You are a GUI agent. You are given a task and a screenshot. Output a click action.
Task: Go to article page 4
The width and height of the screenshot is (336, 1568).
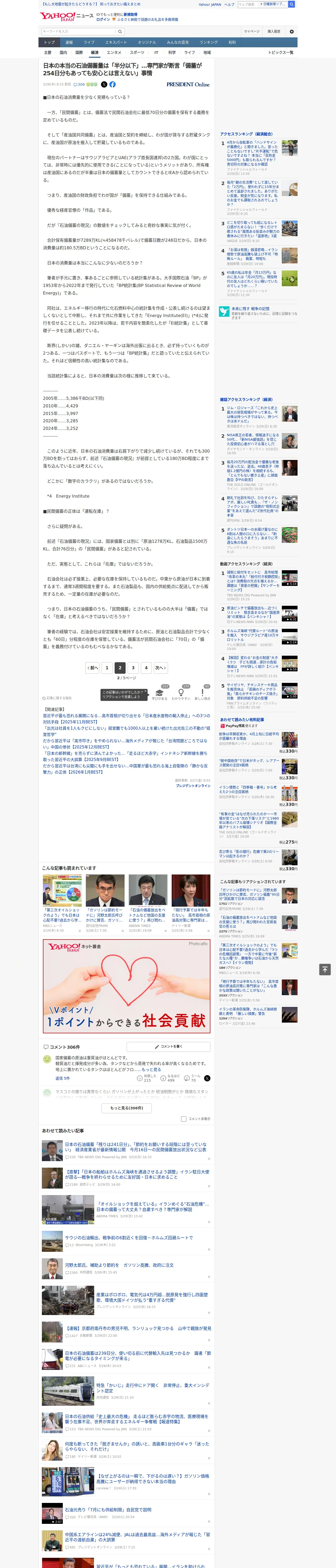tap(146, 668)
